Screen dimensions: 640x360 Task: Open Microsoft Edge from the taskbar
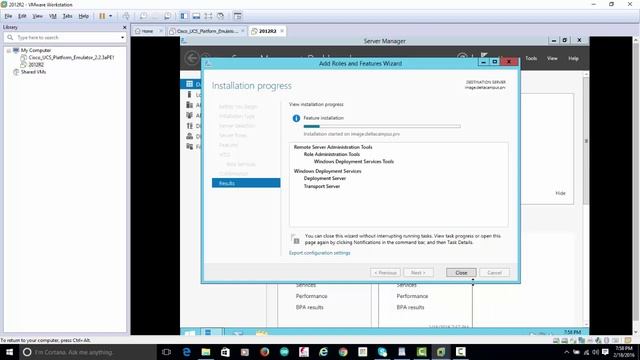[x=187, y=352]
